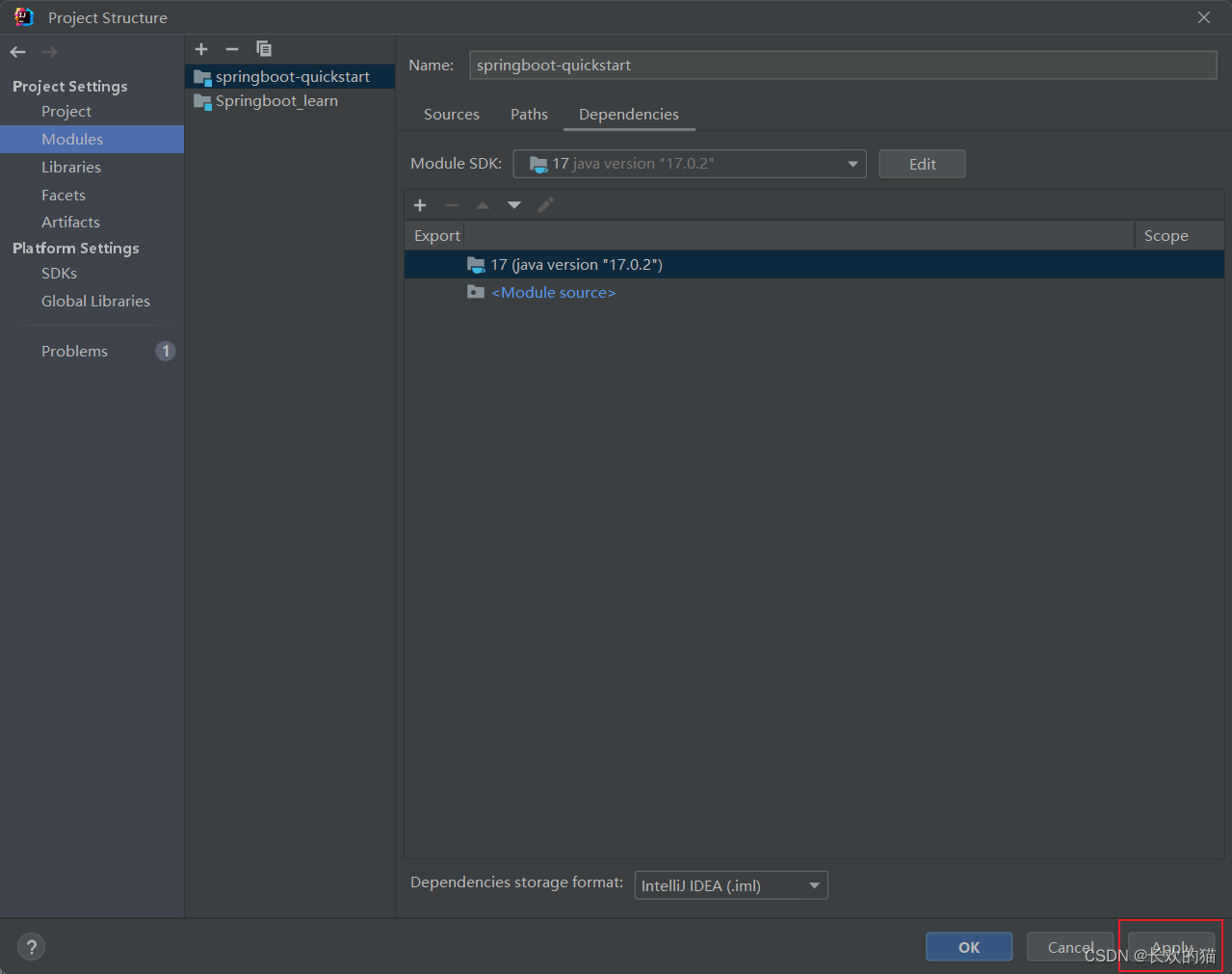The image size is (1232, 974).
Task: Click the Module source entry
Action: (554, 293)
